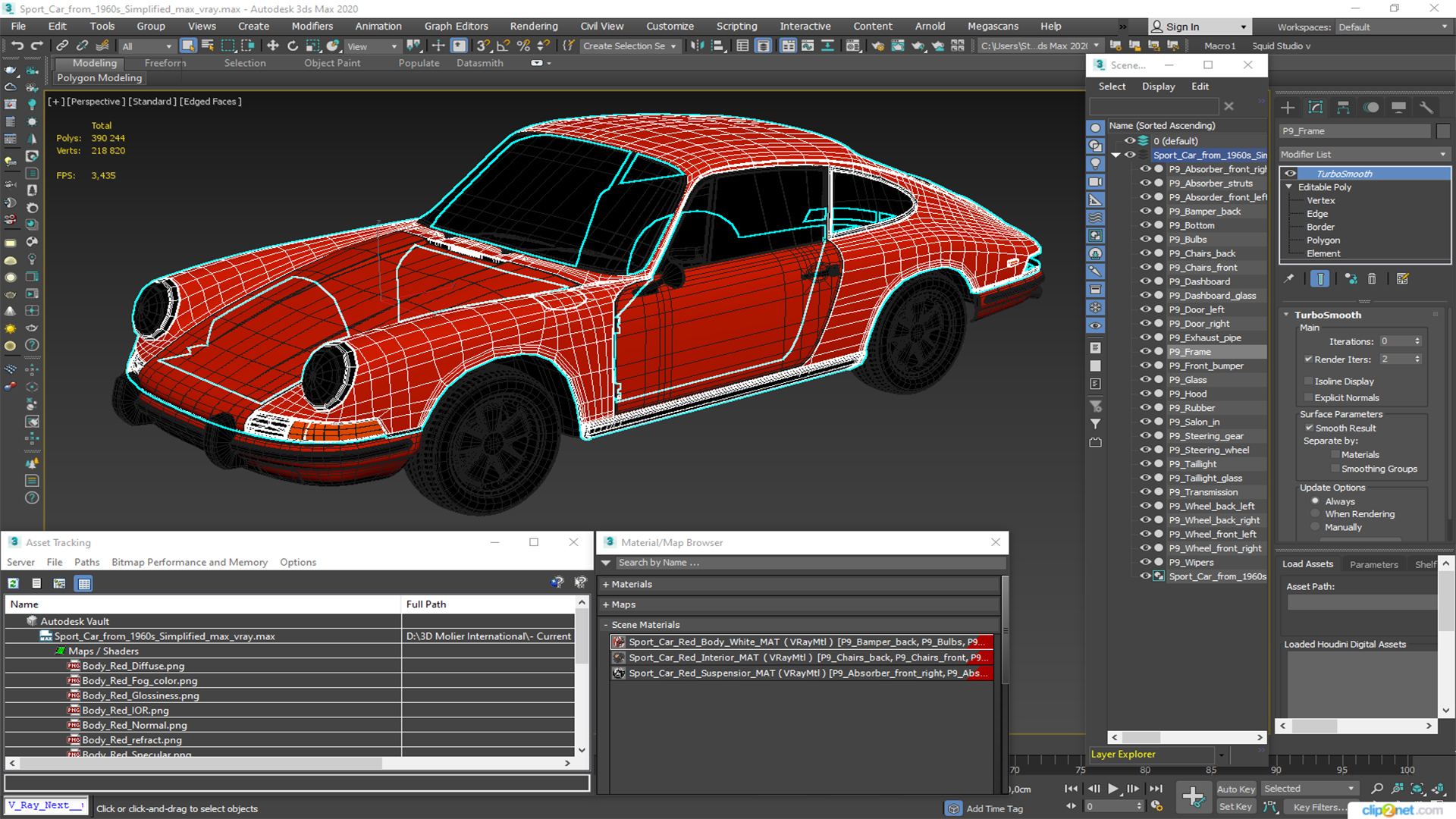The image size is (1456, 819).
Task: Expand Maps group in Material/Map Browser
Action: coord(606,604)
